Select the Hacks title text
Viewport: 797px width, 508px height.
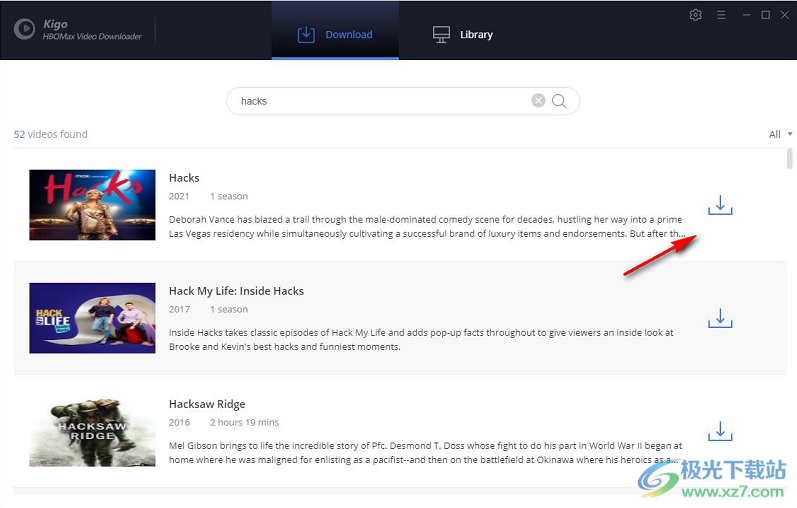184,178
